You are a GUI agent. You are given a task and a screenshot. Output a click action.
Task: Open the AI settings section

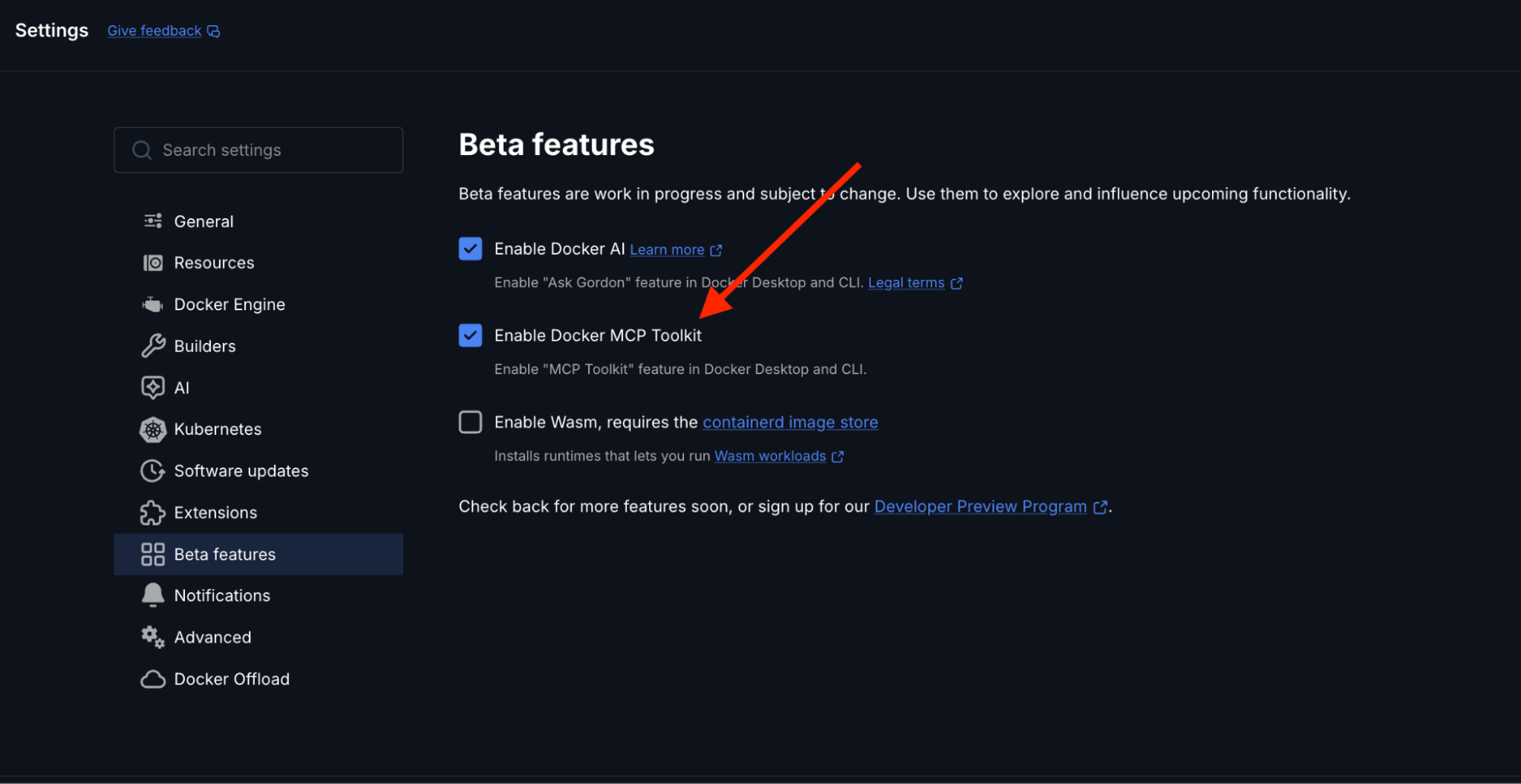[x=182, y=388]
